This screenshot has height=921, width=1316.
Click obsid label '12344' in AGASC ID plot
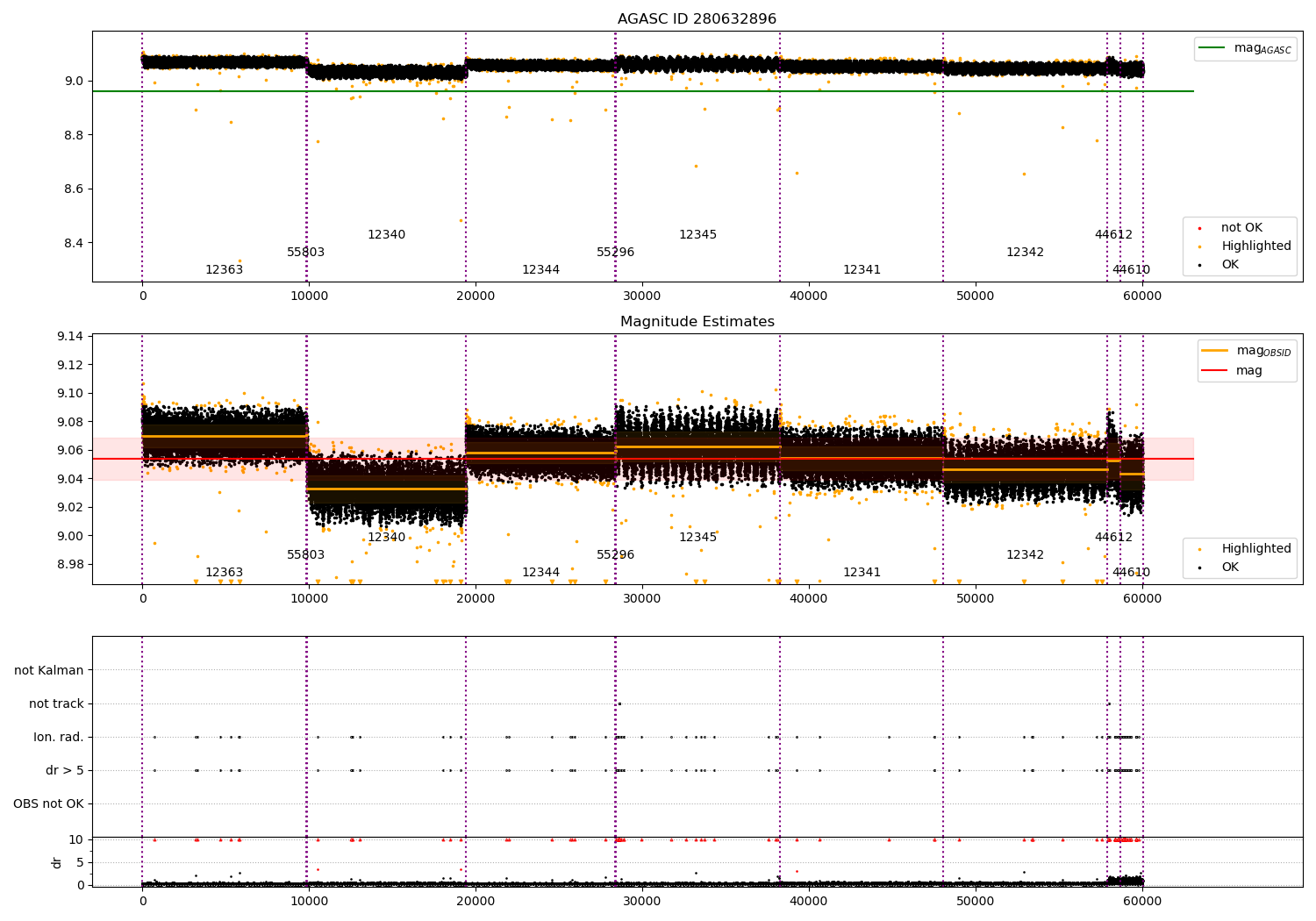540,270
